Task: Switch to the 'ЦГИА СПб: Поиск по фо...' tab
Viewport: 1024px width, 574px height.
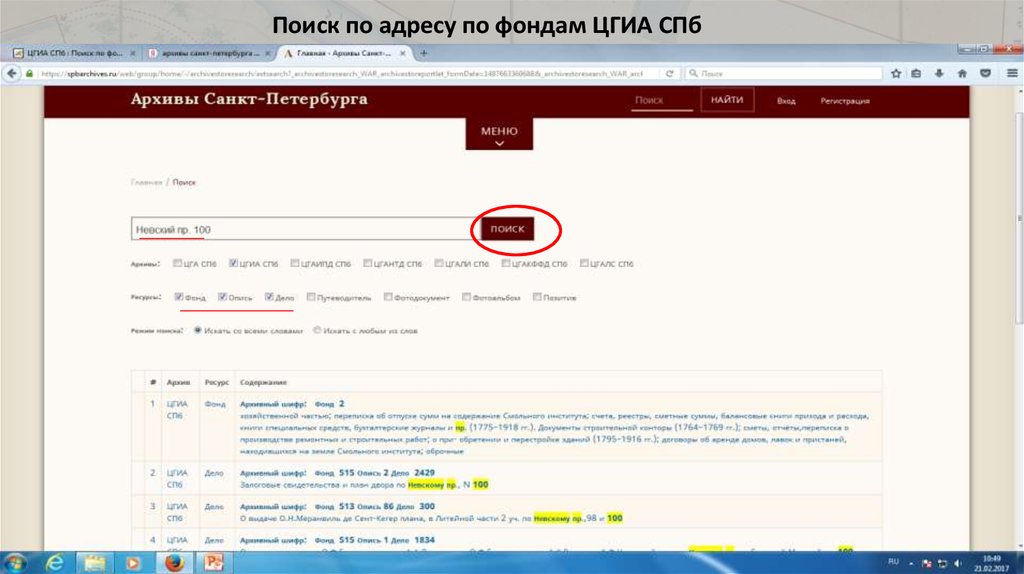Action: point(68,52)
